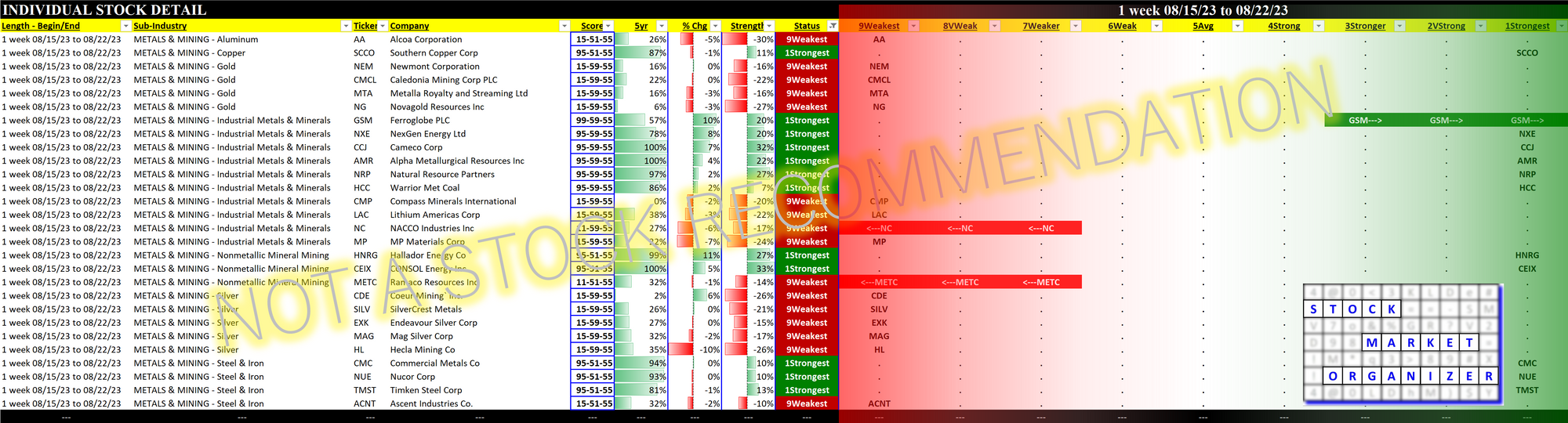1568x423 pixels.
Task: Select the GSM ticker cell in Ticker column
Action: pos(363,120)
